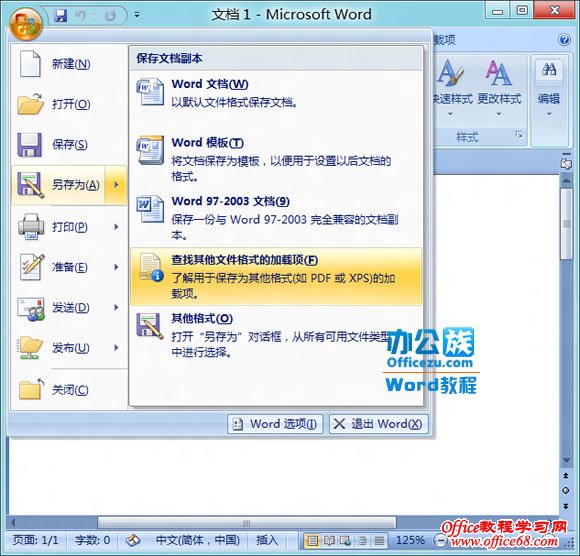Image resolution: width=580 pixels, height=556 pixels.
Task: Switch to Draft view
Action: [379, 541]
